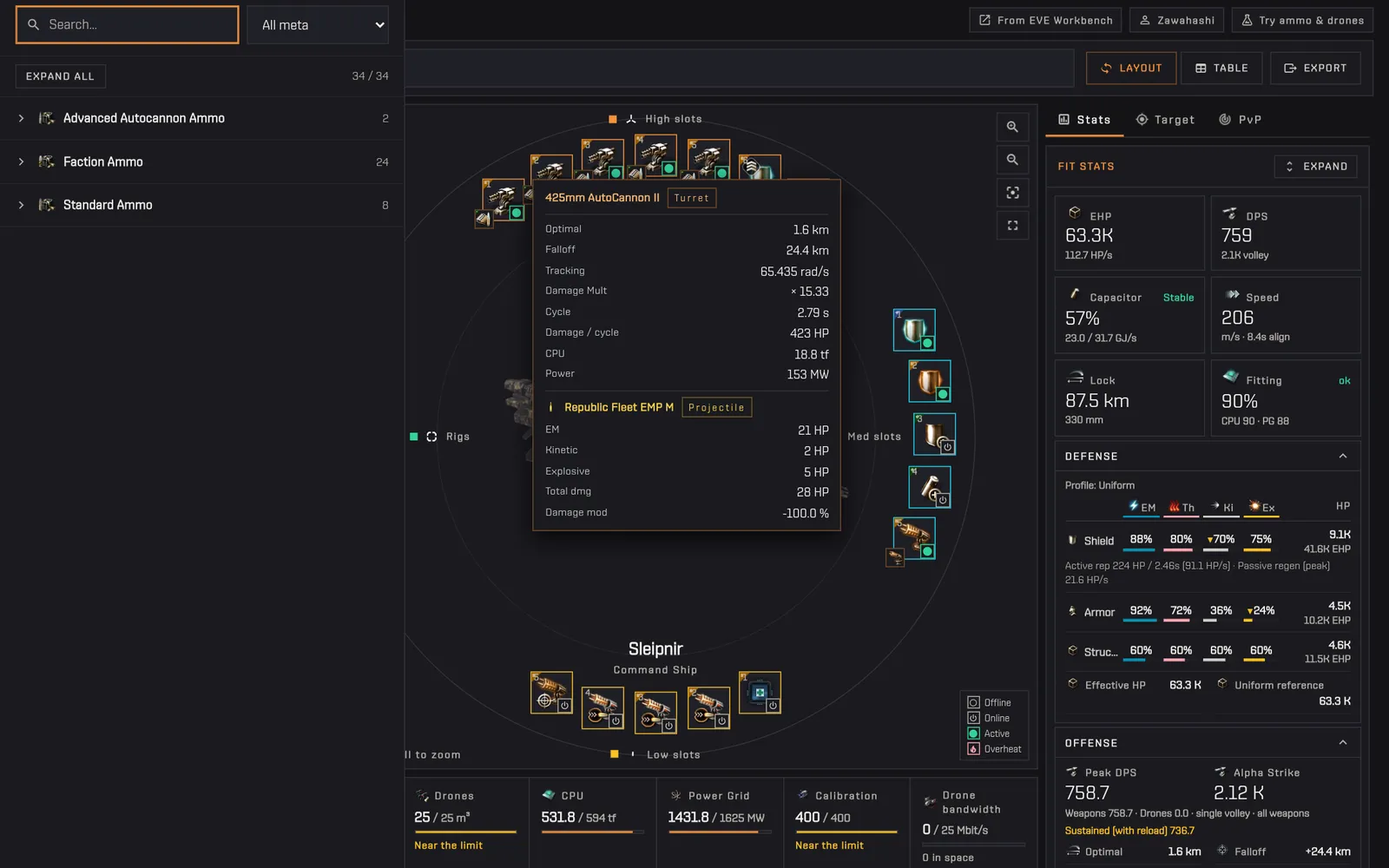1389x868 pixels.
Task: Select shield module in med slot 1
Action: [914, 330]
